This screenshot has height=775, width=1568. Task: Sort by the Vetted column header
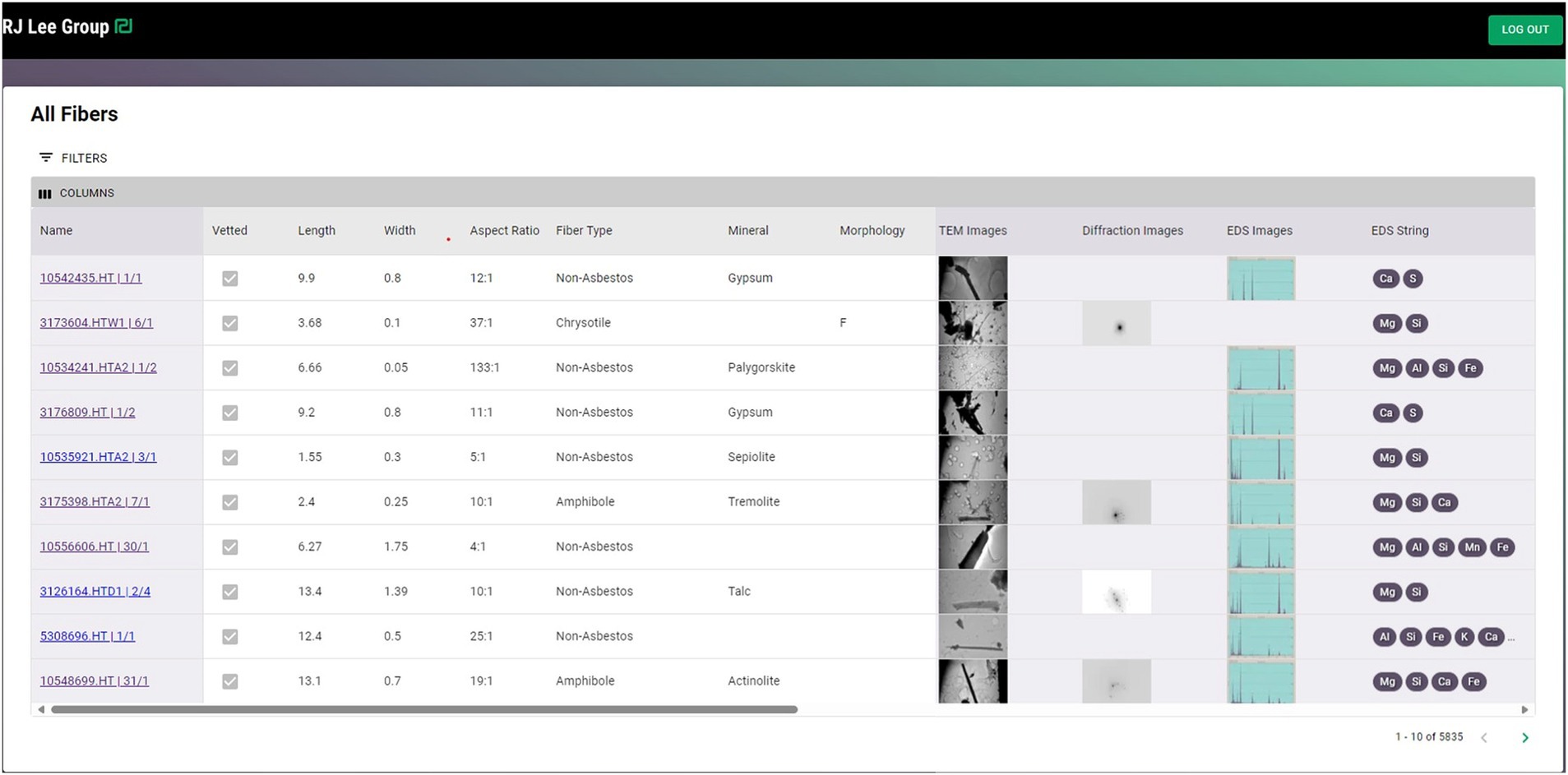[x=229, y=230]
